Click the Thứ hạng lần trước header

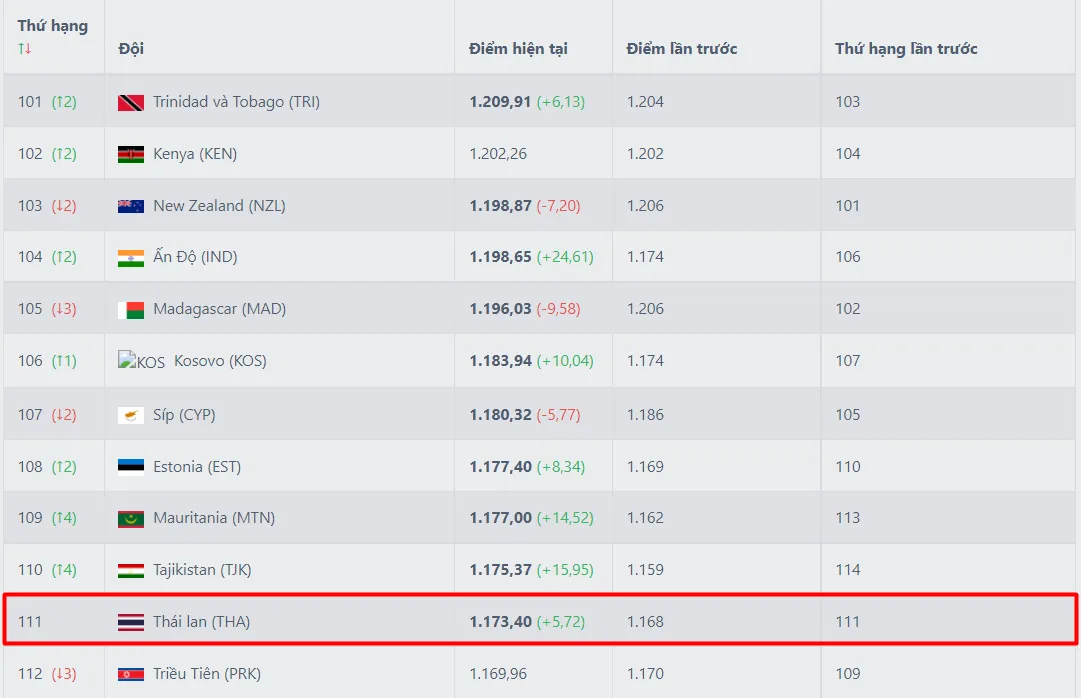(906, 49)
